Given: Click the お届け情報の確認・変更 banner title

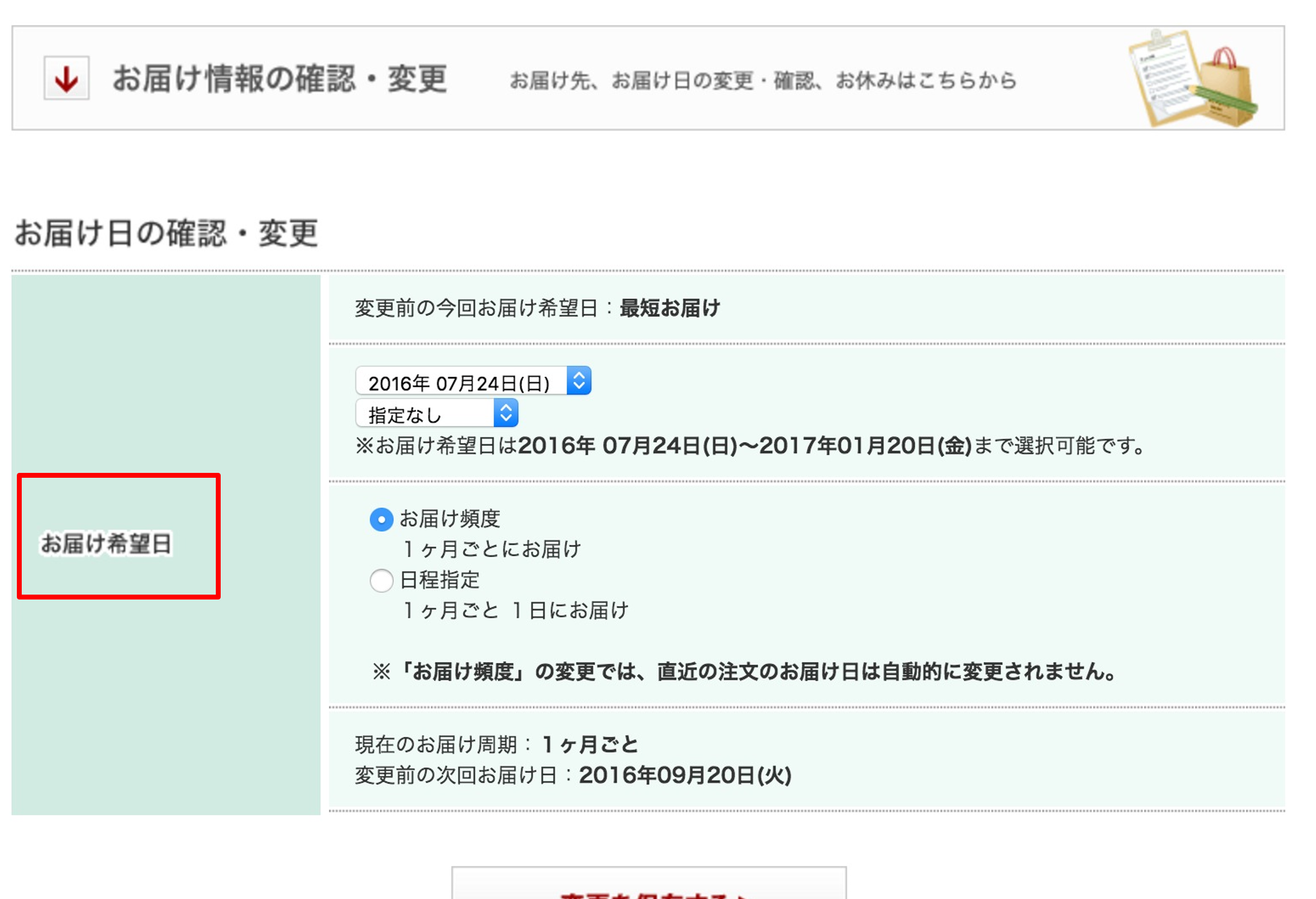Looking at the screenshot, I should pyautogui.click(x=280, y=79).
